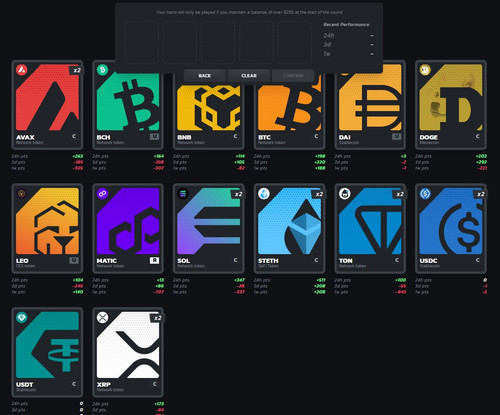
Task: Click the x2 multiplier on XRP card
Action: [158, 318]
